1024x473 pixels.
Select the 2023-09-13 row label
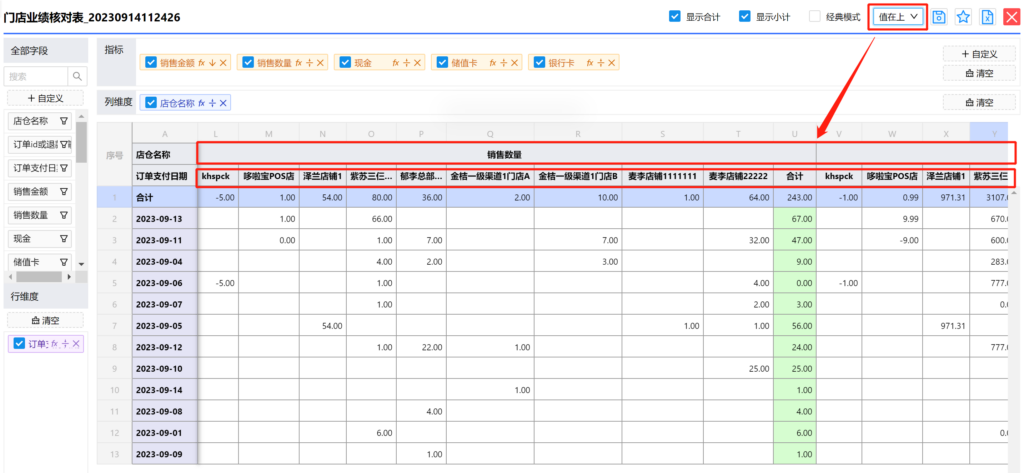tap(165, 219)
